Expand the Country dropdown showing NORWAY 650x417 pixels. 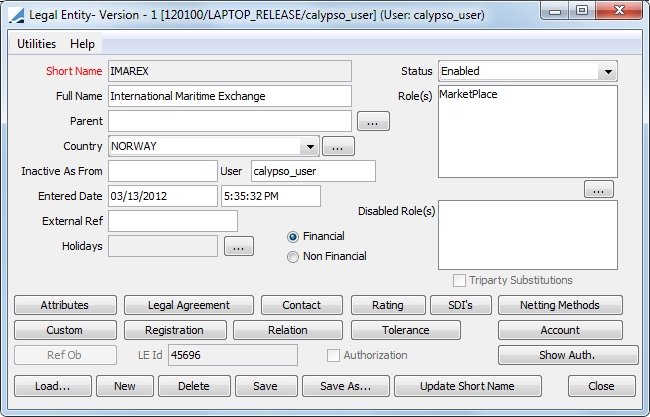click(310, 146)
